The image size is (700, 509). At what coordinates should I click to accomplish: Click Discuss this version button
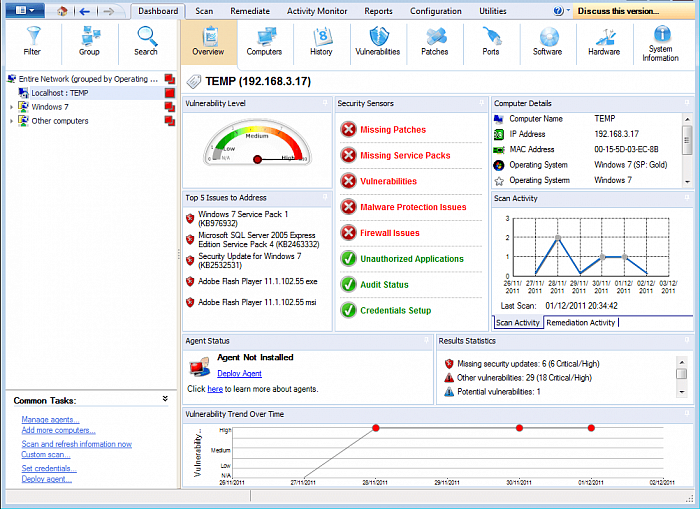click(x=633, y=11)
